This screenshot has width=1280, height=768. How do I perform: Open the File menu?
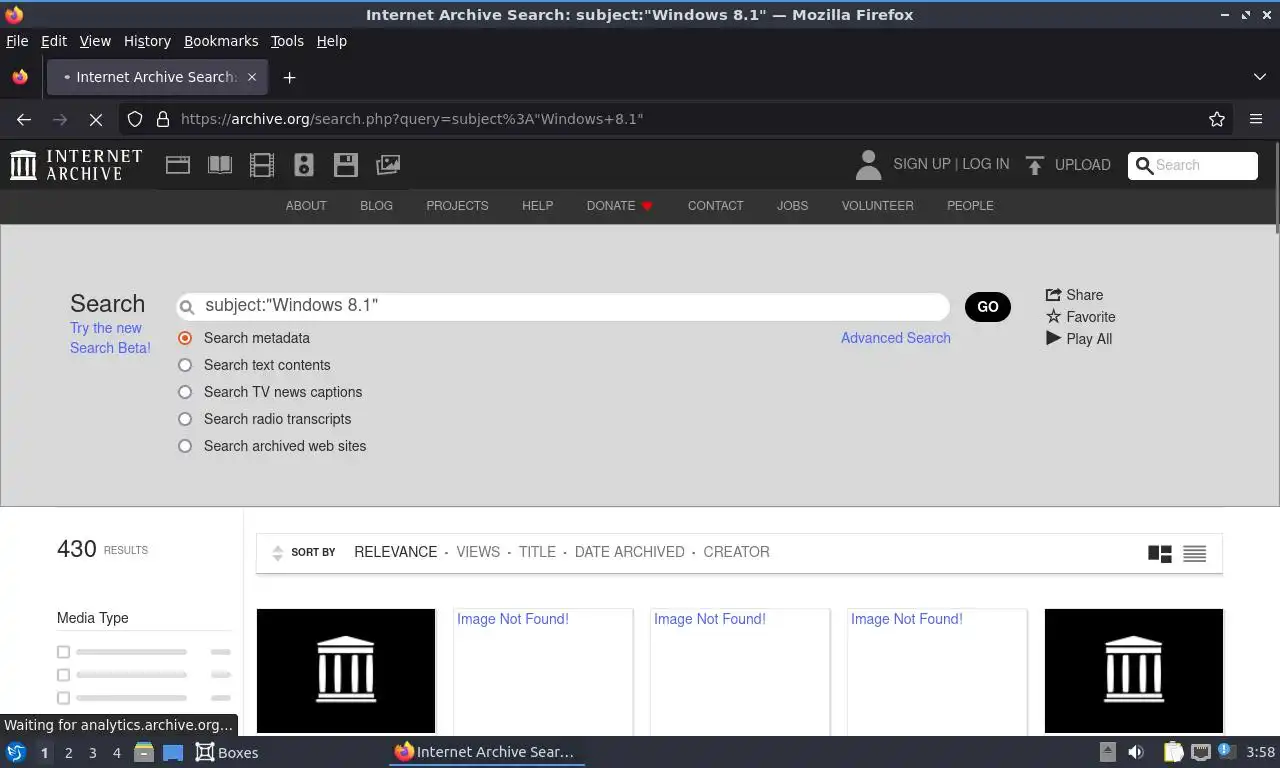(x=17, y=41)
